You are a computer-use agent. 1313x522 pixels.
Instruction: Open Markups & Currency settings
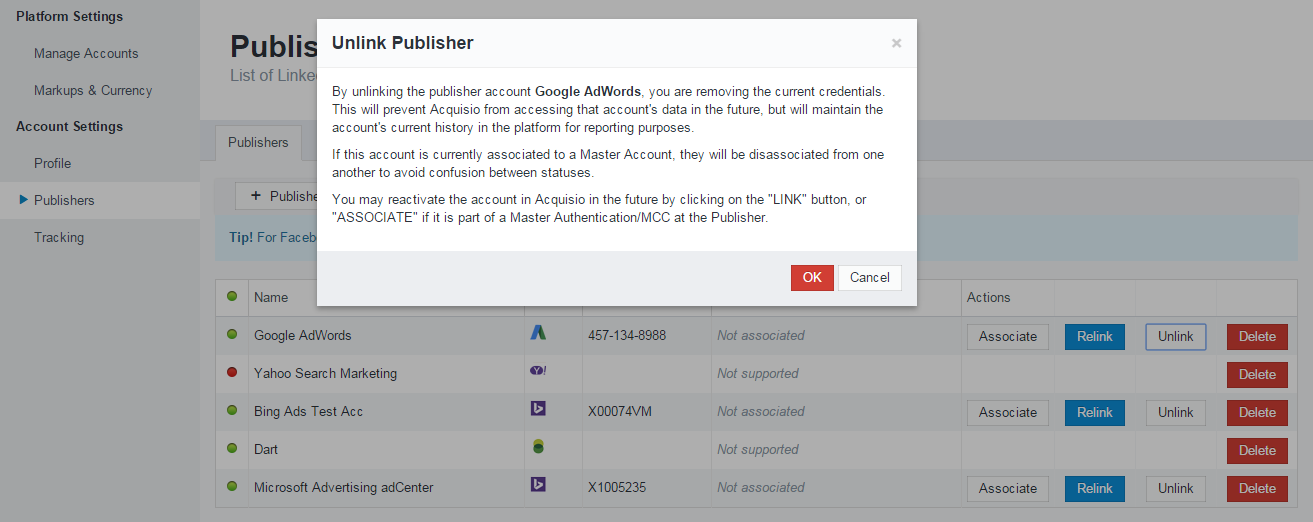[x=93, y=90]
